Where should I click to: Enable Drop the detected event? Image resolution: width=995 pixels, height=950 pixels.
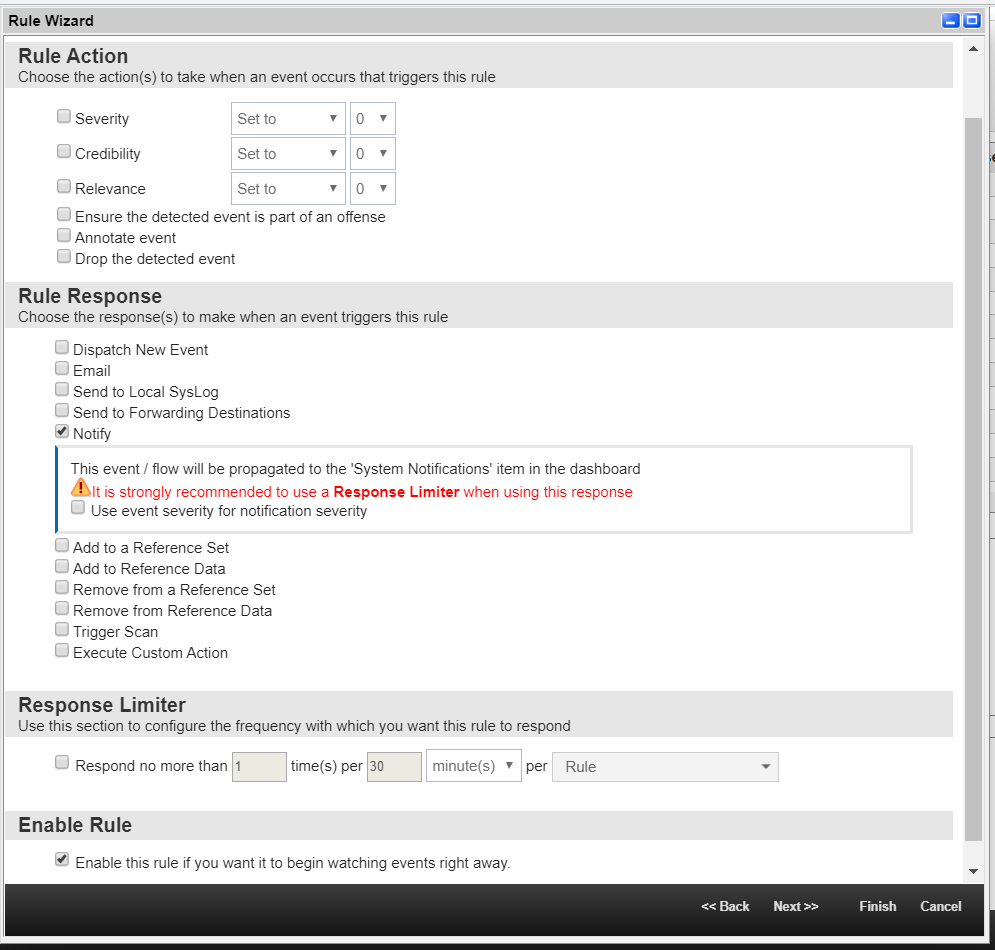coord(63,256)
